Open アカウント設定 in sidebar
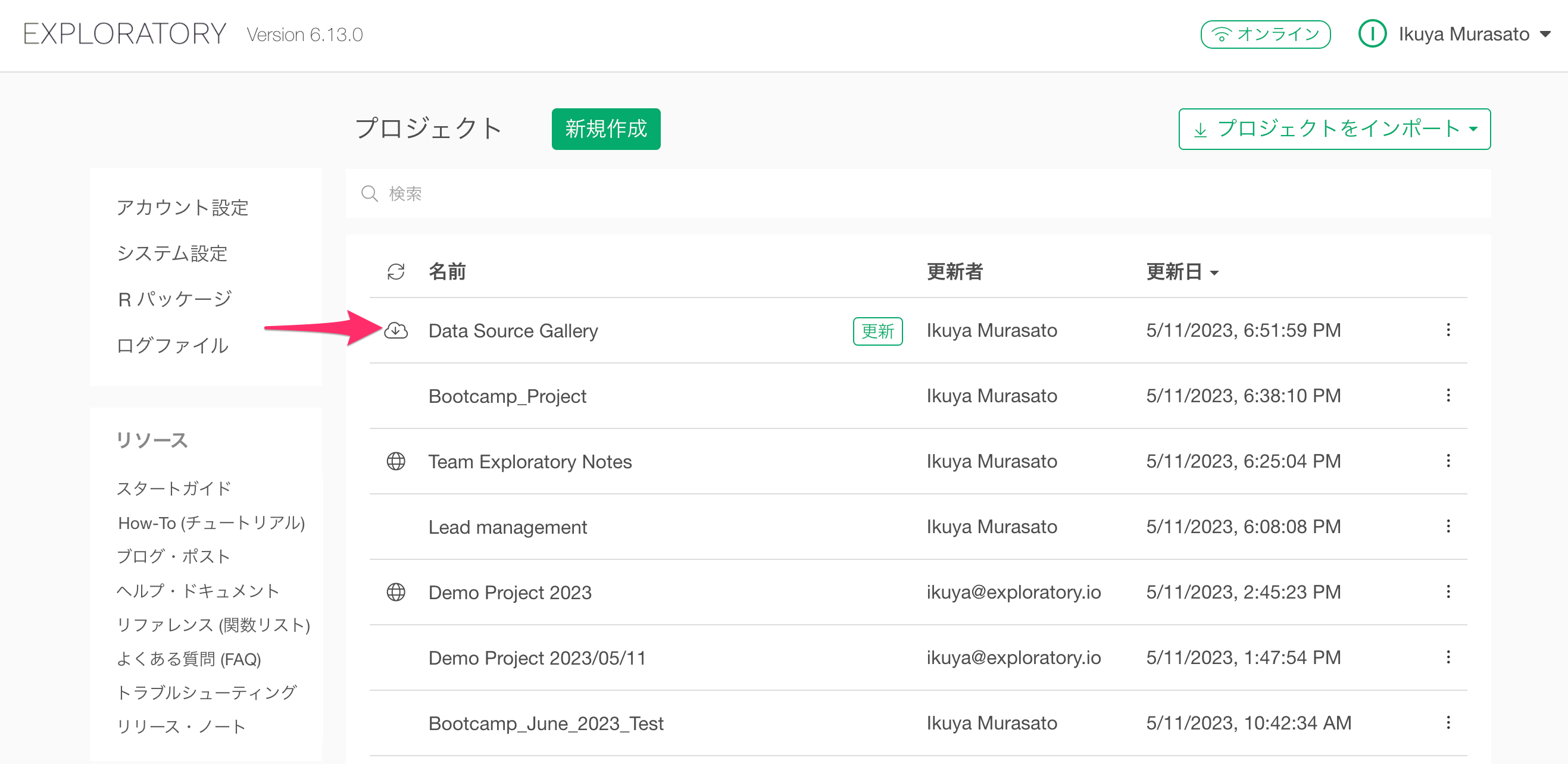 (182, 208)
